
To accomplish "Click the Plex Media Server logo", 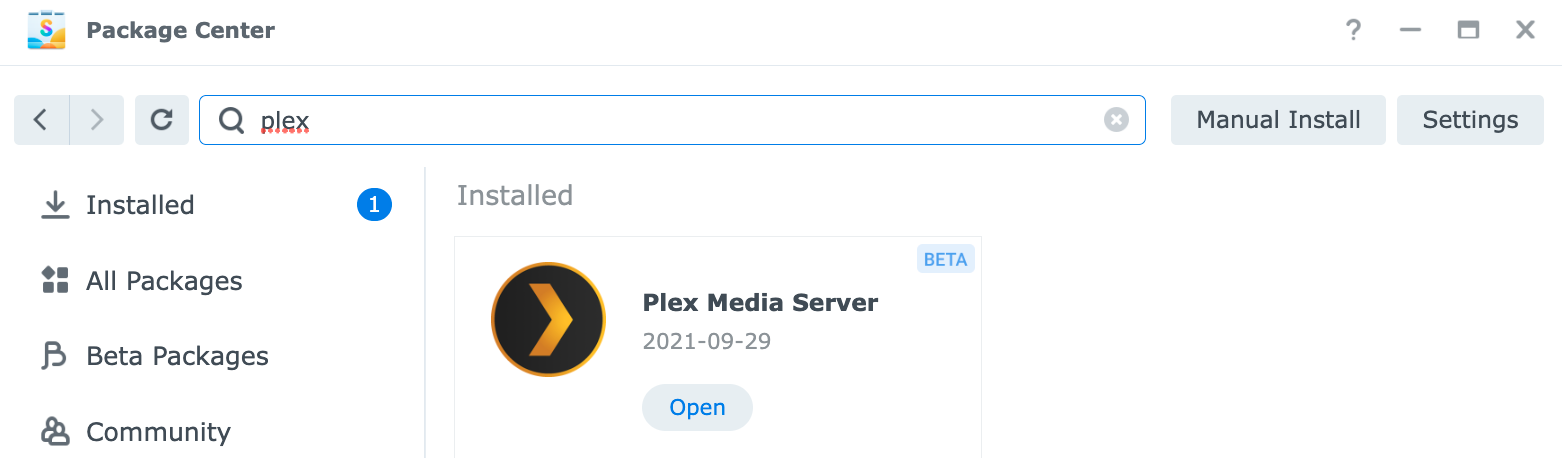I will pyautogui.click(x=548, y=320).
